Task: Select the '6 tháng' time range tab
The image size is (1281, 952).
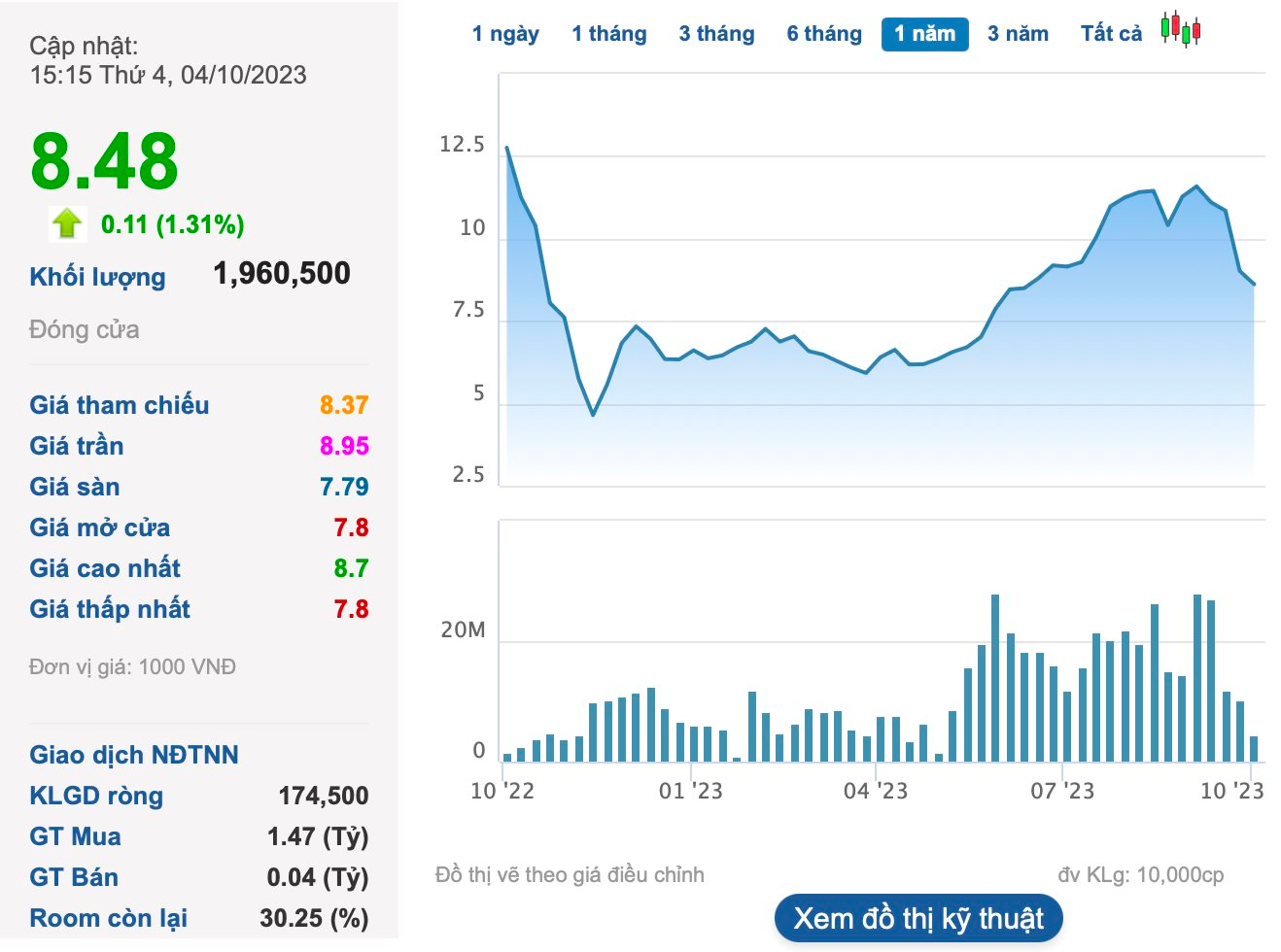Action: 824,34
